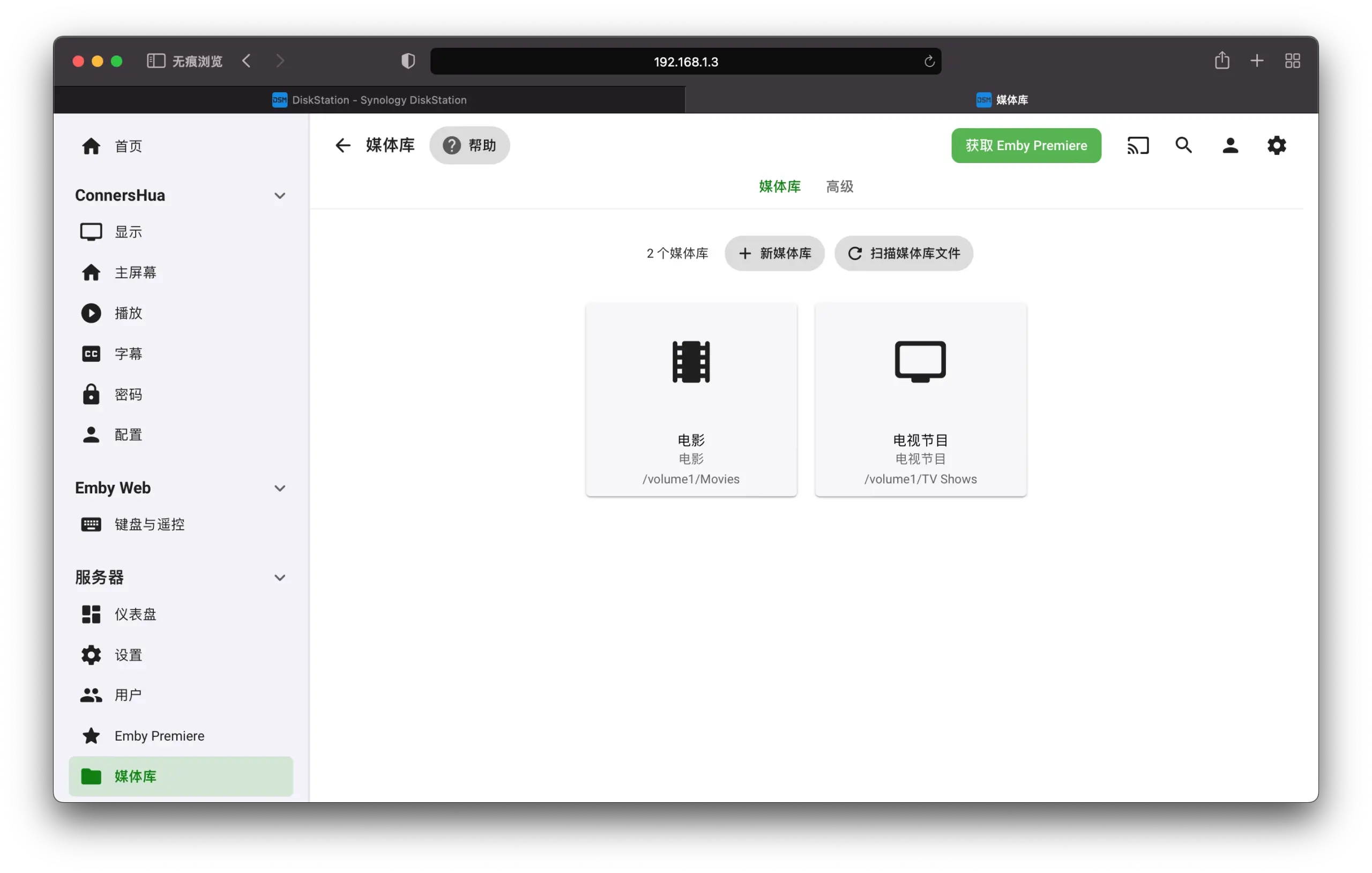Click 获取 Emby Premiere button
Screen dimensions: 1372x873
click(x=1026, y=145)
